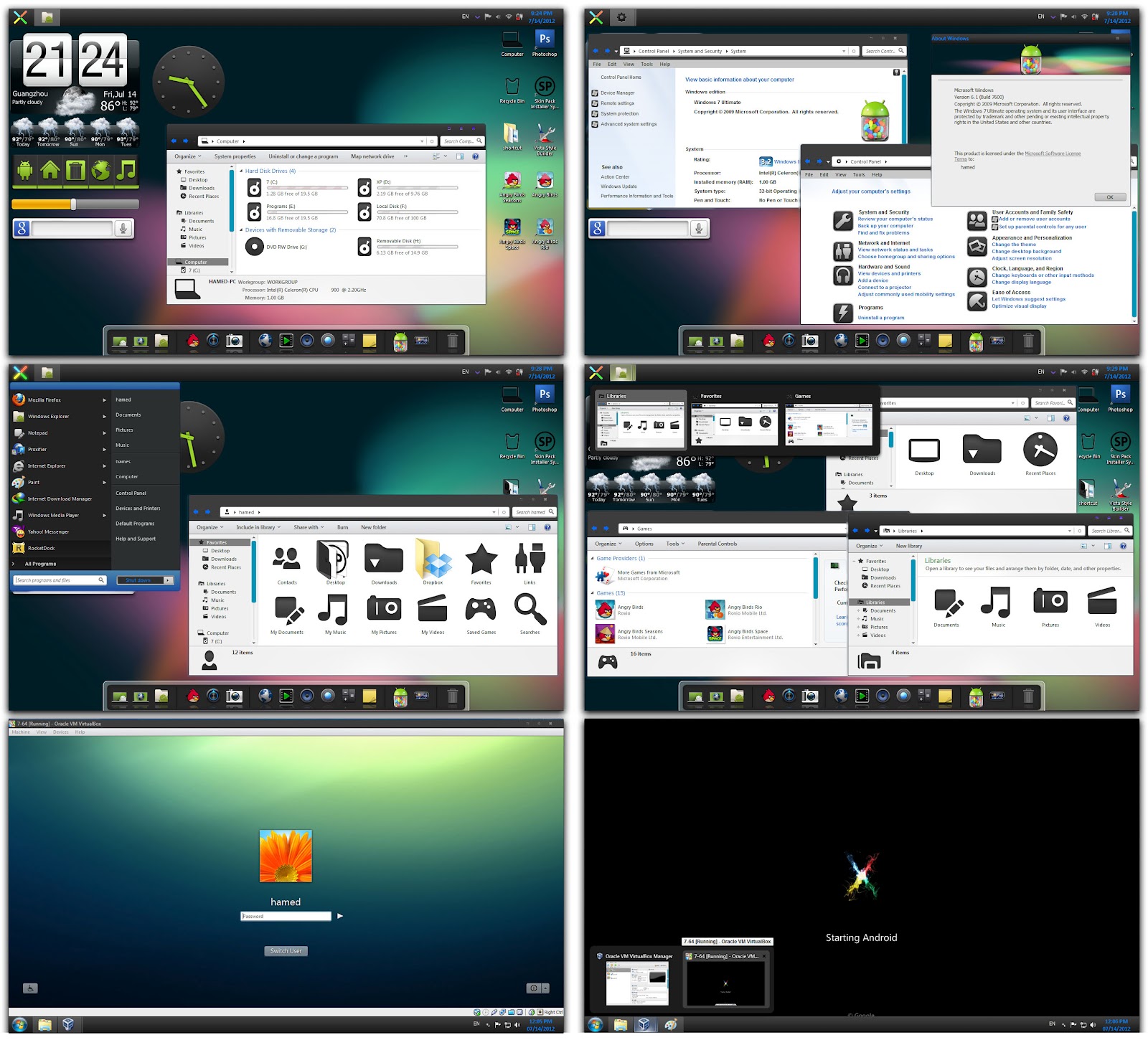Open the Change desktop background link

(x=1026, y=251)
